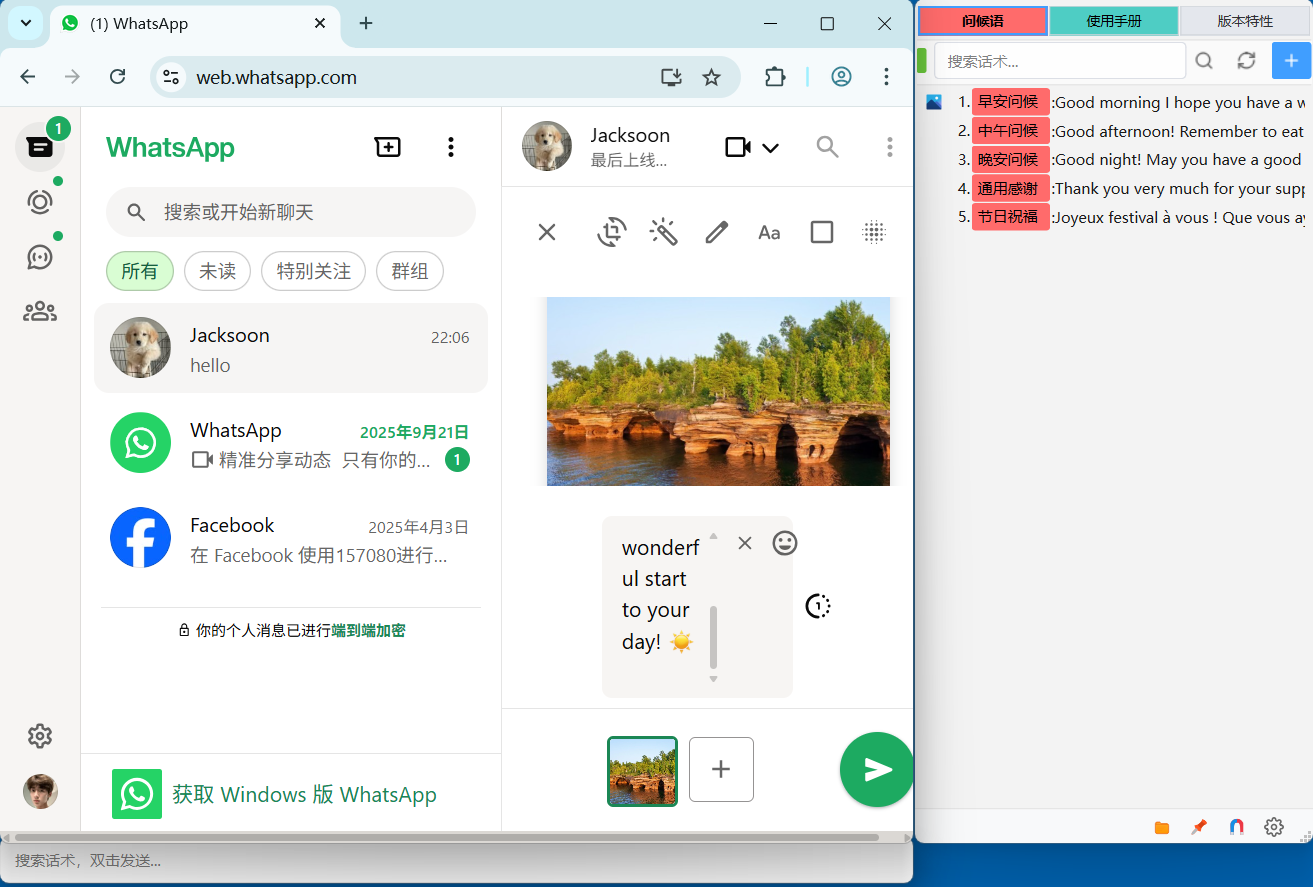Switch to the 使用手册 tab

pos(1113,21)
